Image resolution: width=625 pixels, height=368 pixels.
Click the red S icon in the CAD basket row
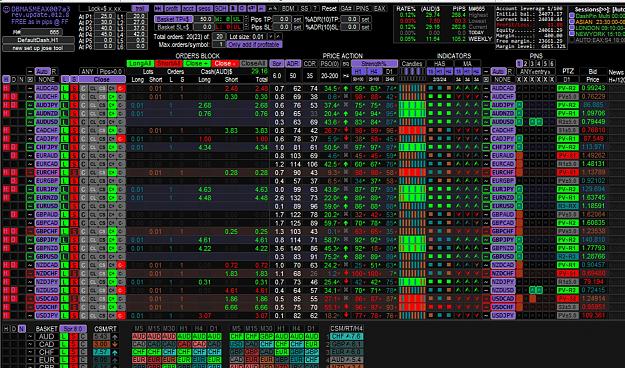coord(73,344)
